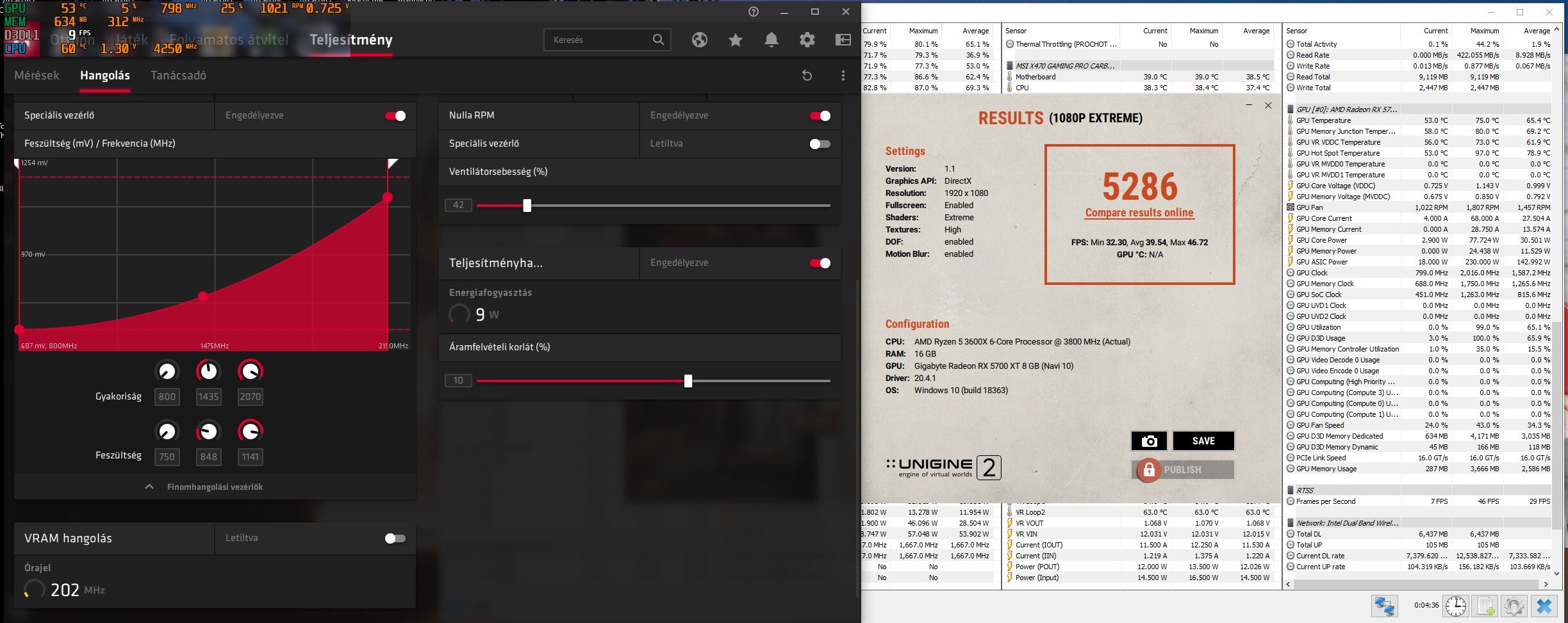Select the Hangolás tab
Screen dimensions: 1568x623
point(105,76)
